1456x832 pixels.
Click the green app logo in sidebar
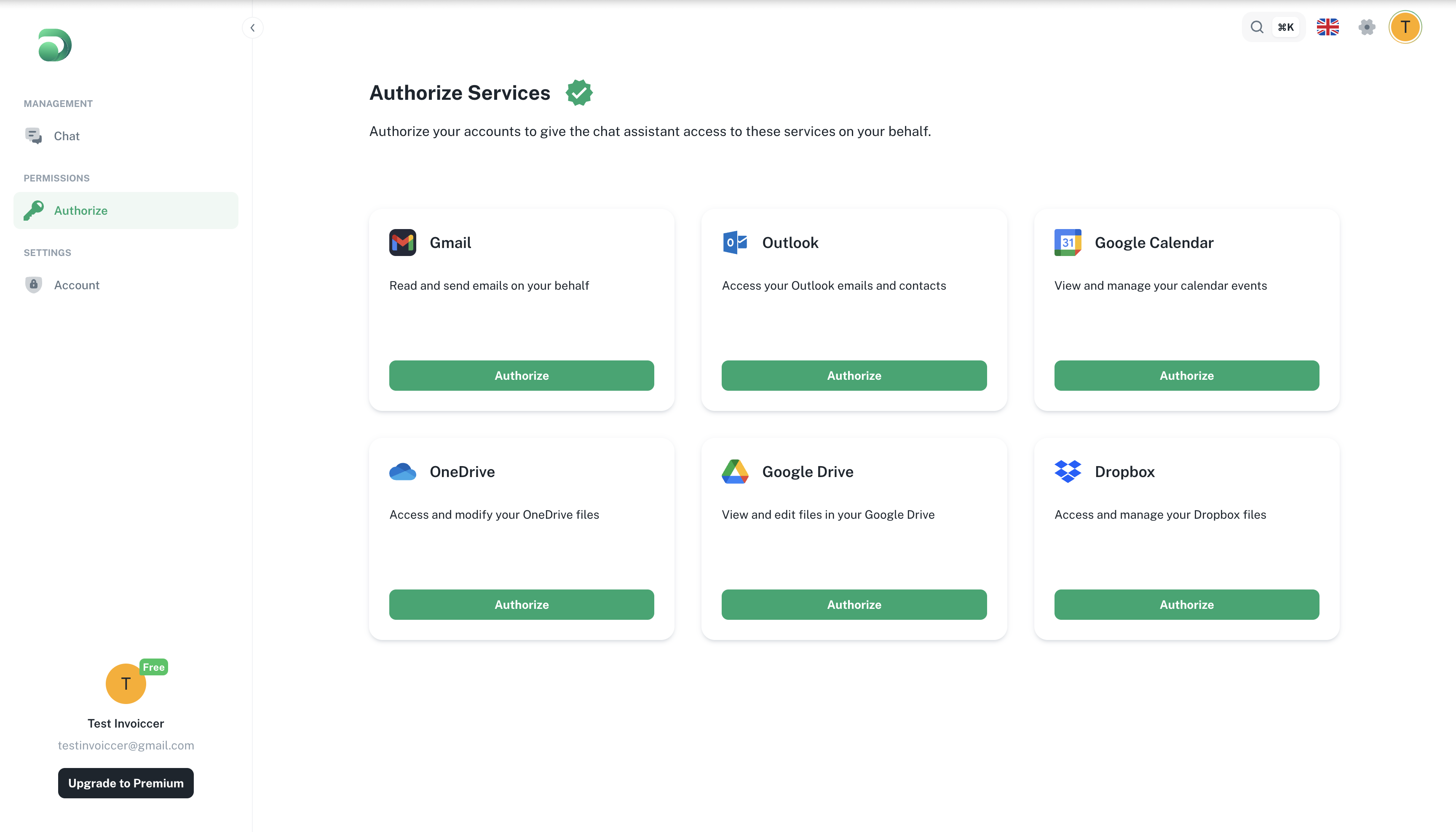click(x=55, y=45)
